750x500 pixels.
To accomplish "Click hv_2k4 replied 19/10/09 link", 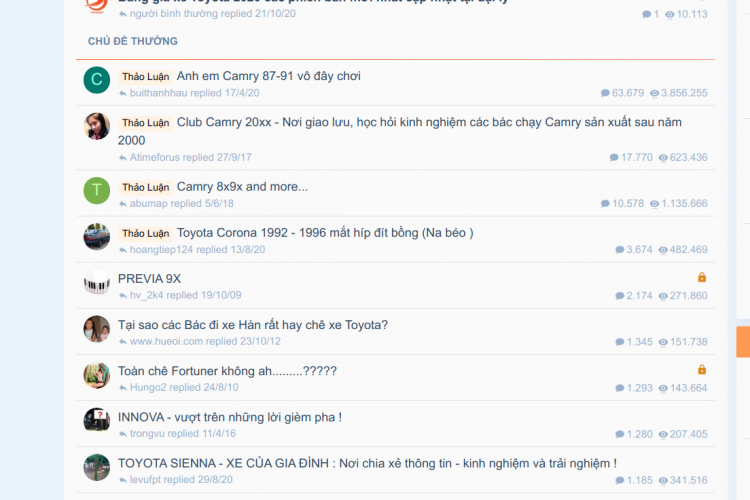I will 186,295.
